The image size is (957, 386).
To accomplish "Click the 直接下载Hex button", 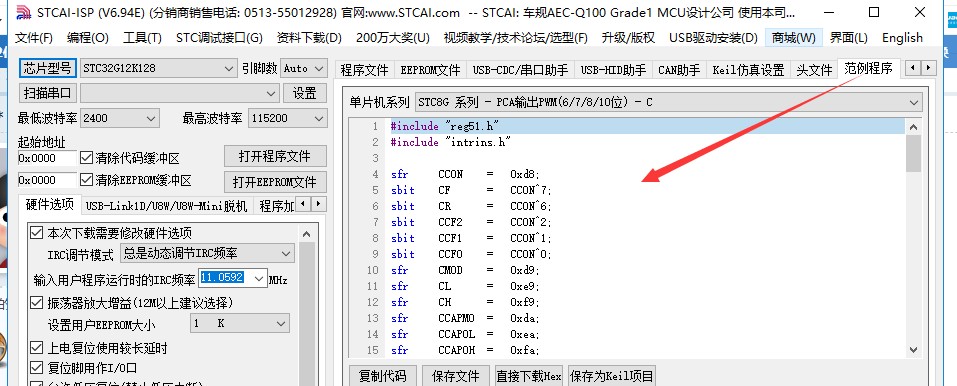I will click(x=529, y=376).
